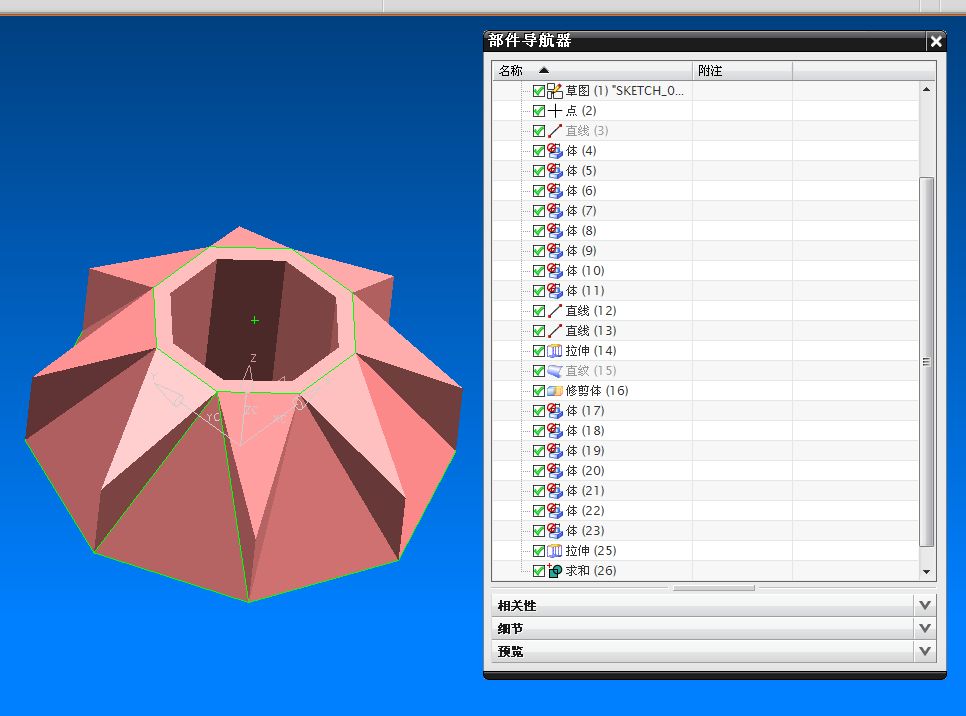Click the body icon of 体 (22)
The image size is (966, 716).
(x=554, y=511)
